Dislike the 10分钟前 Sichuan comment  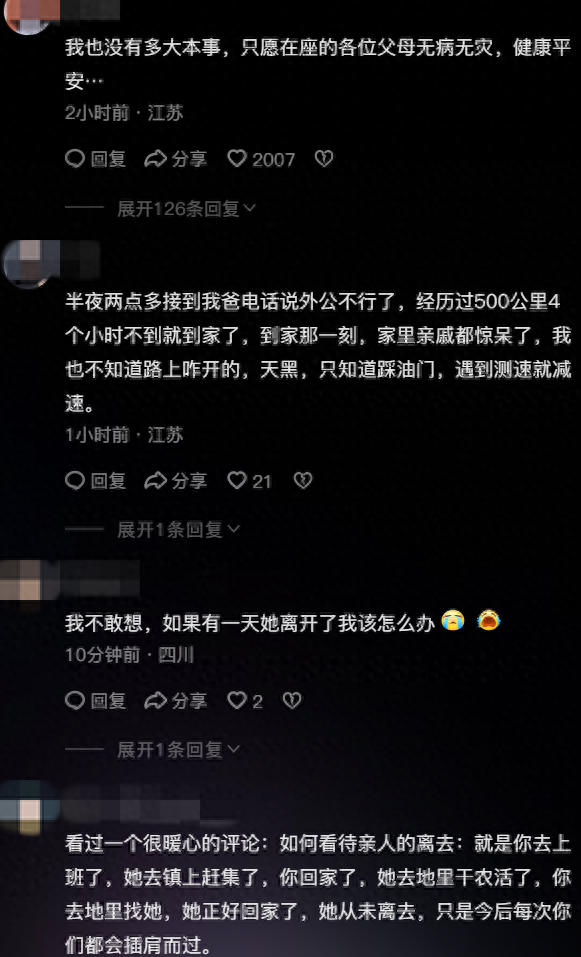pyautogui.click(x=292, y=701)
